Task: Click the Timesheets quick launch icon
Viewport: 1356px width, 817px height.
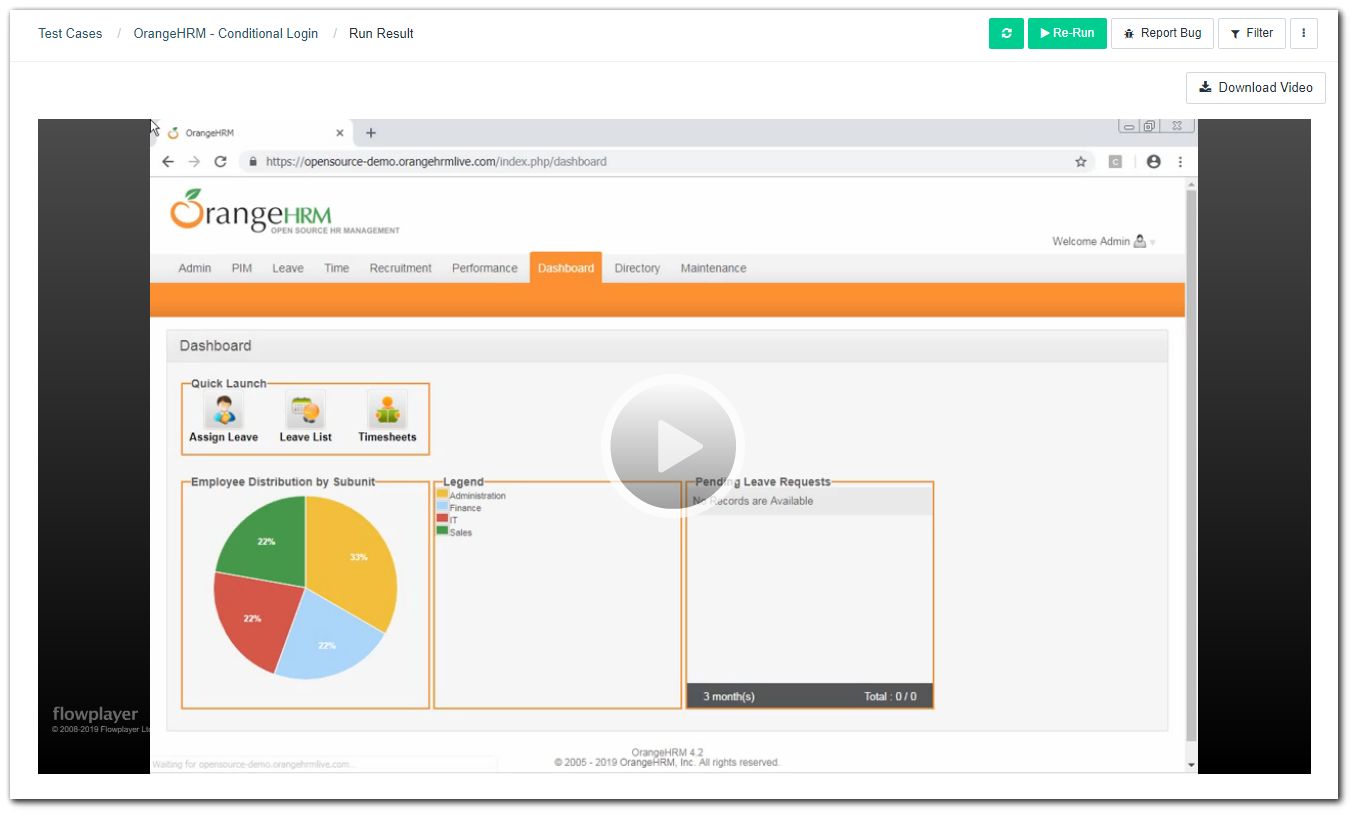Action: point(387,410)
